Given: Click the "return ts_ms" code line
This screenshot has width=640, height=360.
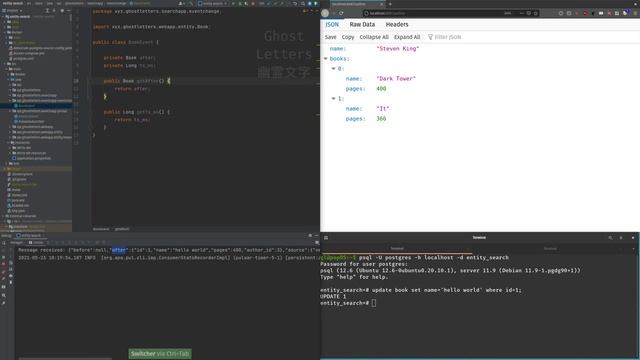Looking at the screenshot, I should [x=132, y=120].
